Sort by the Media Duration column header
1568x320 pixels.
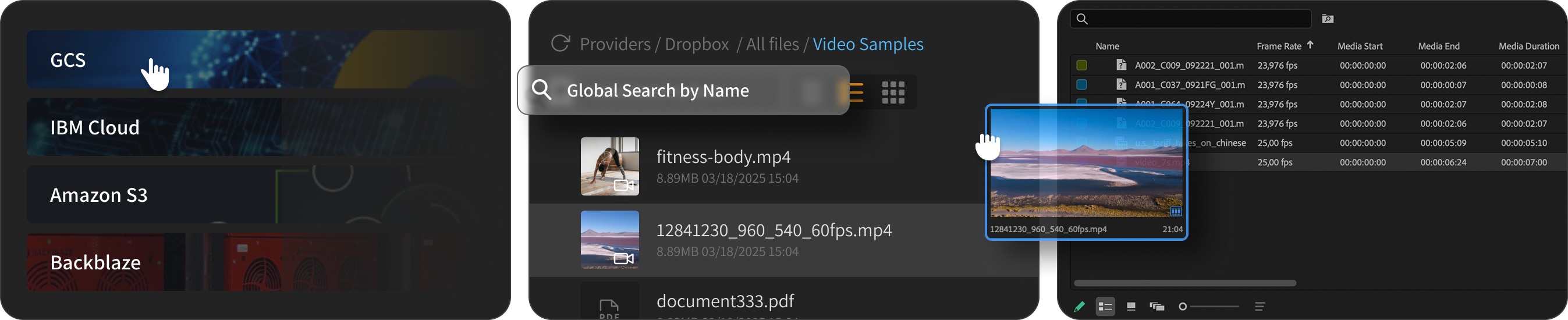coord(1528,46)
